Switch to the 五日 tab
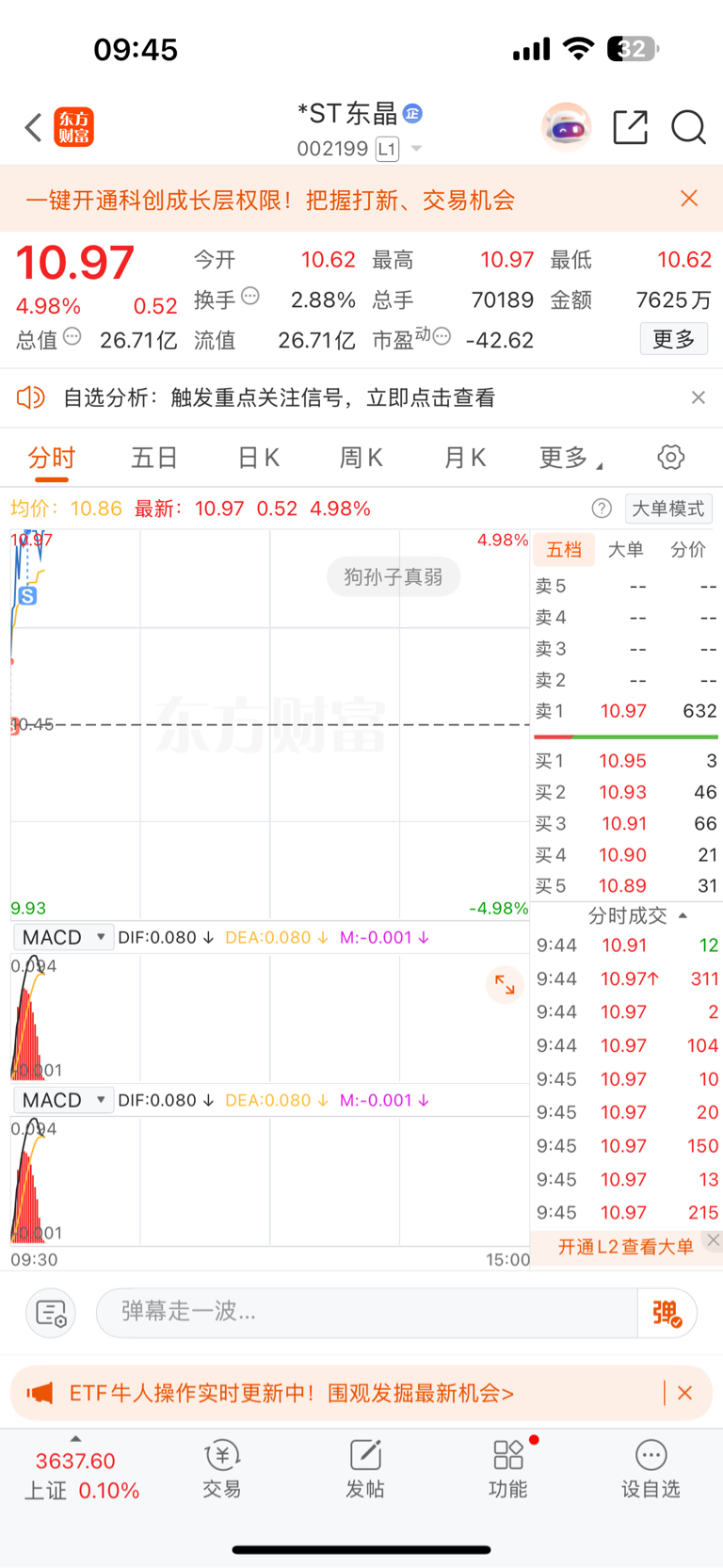The width and height of the screenshot is (723, 1568). click(x=154, y=459)
